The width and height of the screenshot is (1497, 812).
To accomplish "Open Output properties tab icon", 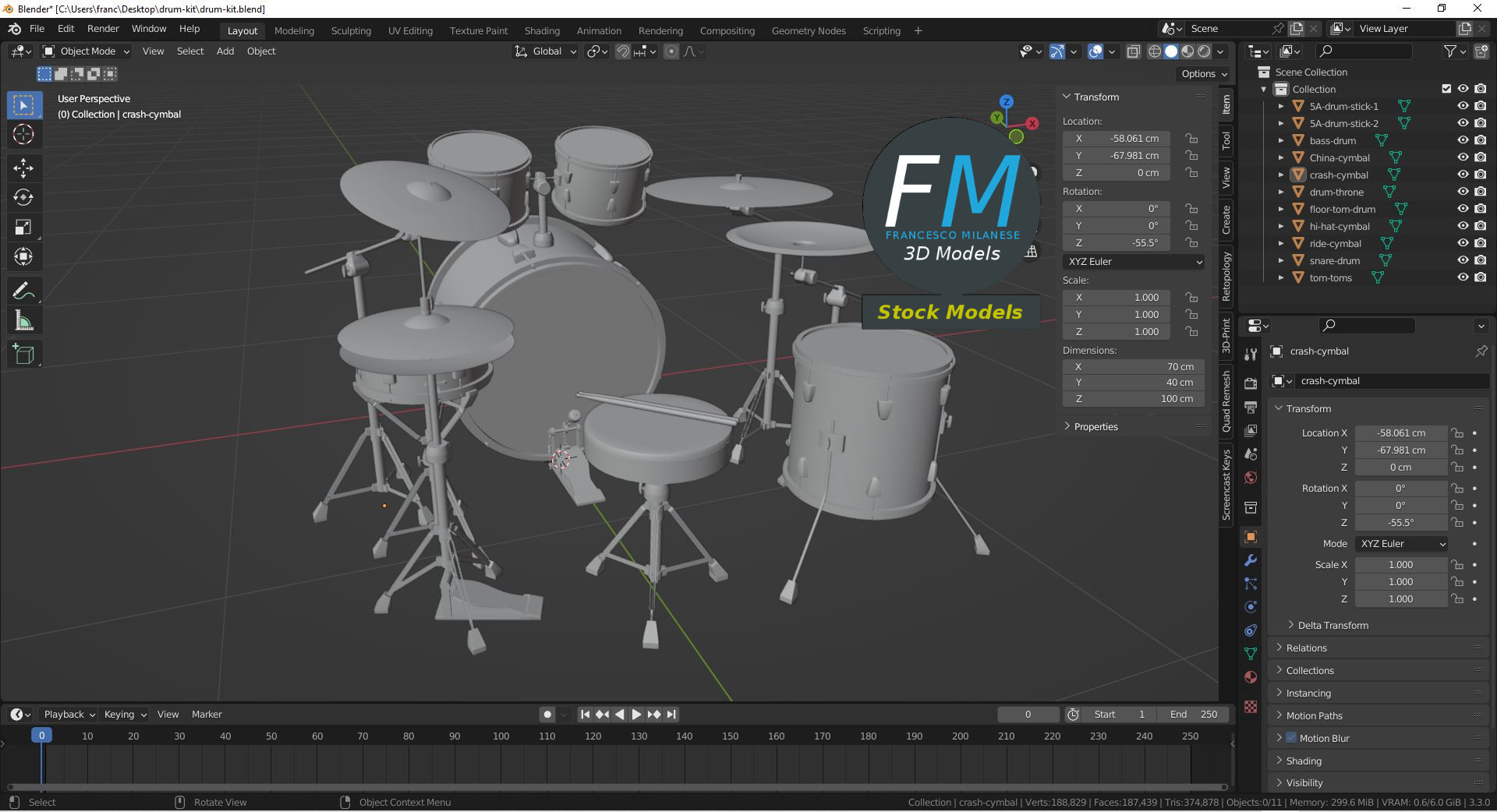I will [x=1251, y=407].
